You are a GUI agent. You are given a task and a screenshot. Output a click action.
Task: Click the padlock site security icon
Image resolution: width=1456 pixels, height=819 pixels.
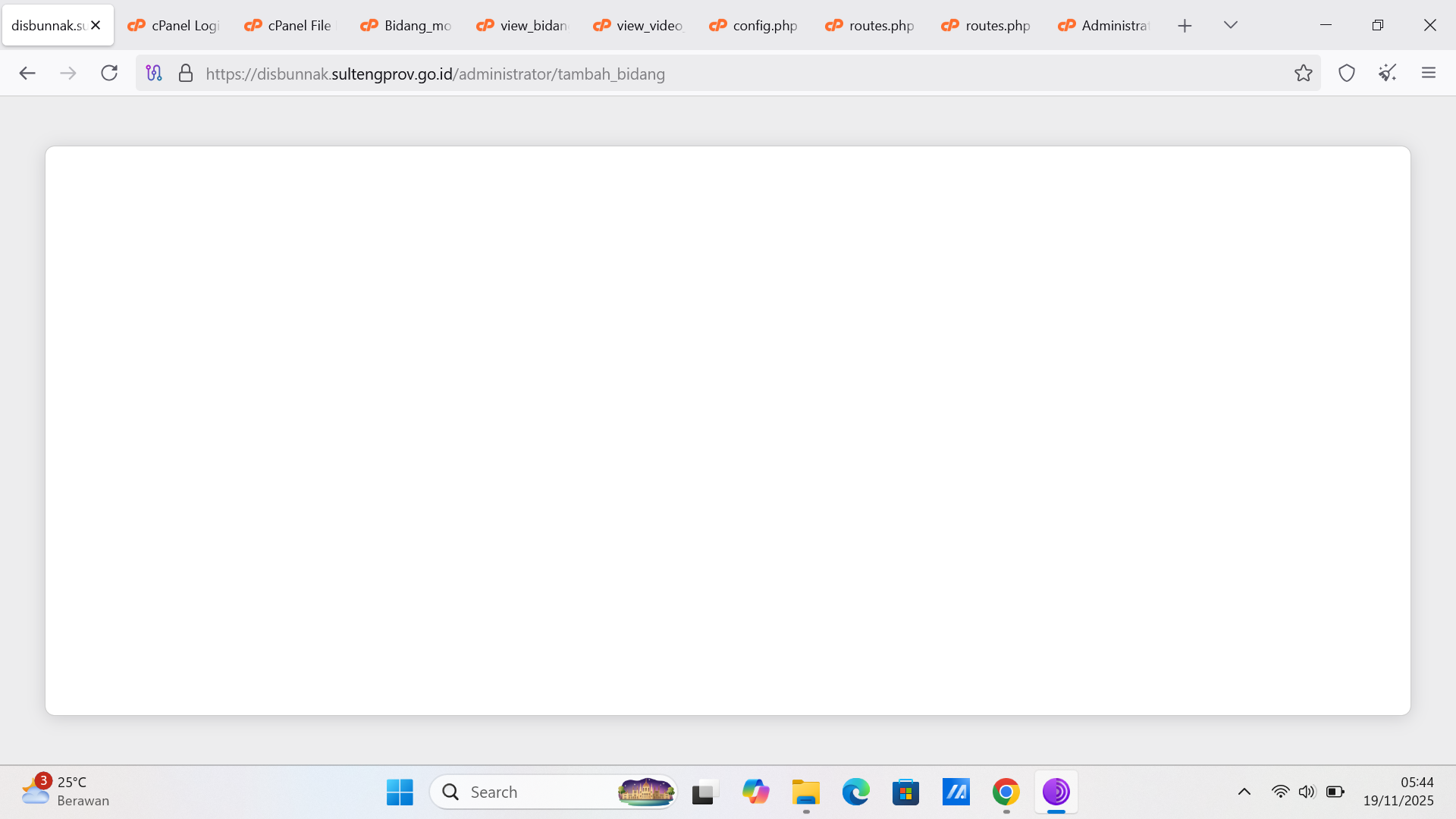pos(185,74)
